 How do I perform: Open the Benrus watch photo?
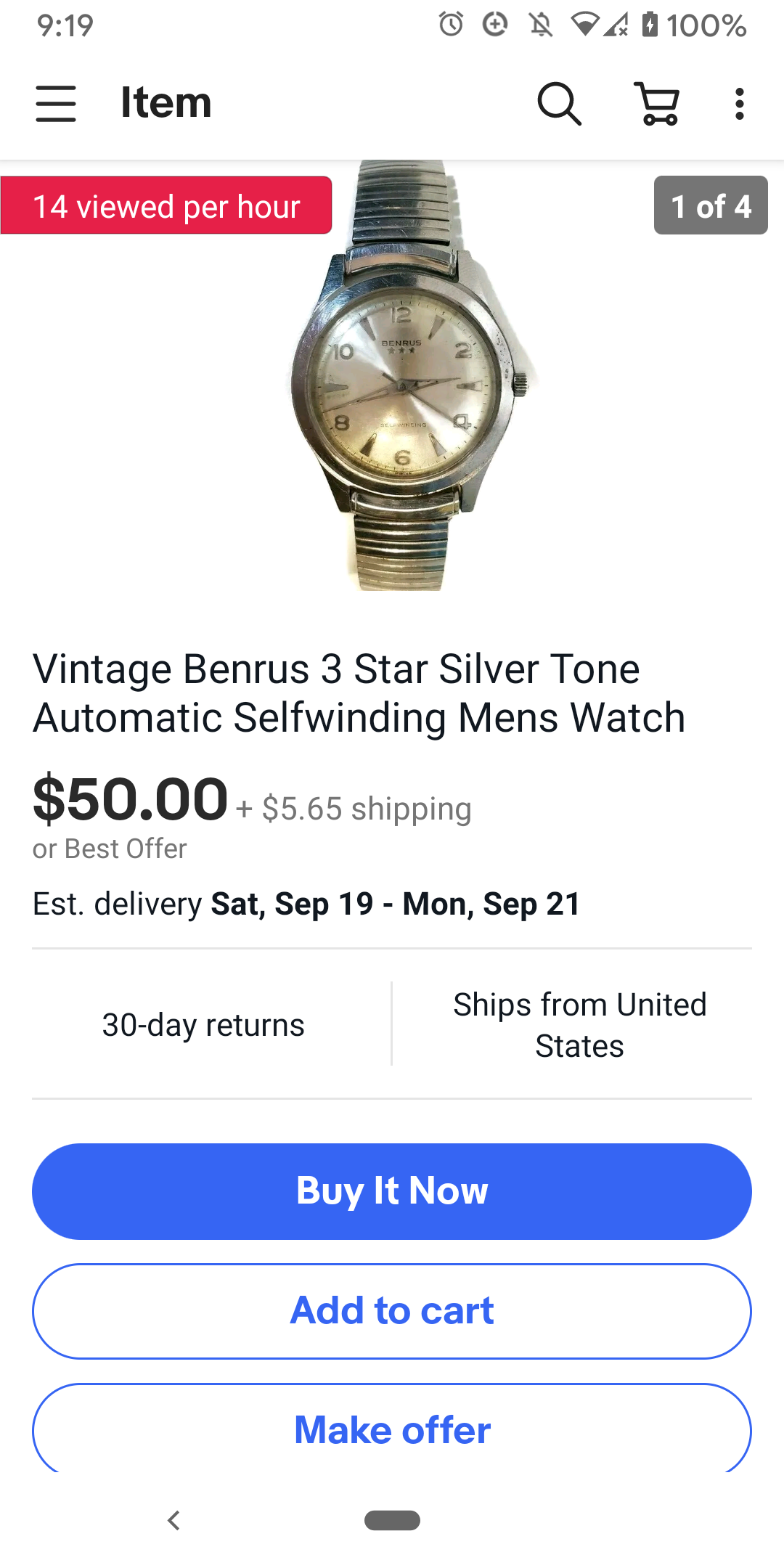click(x=407, y=377)
